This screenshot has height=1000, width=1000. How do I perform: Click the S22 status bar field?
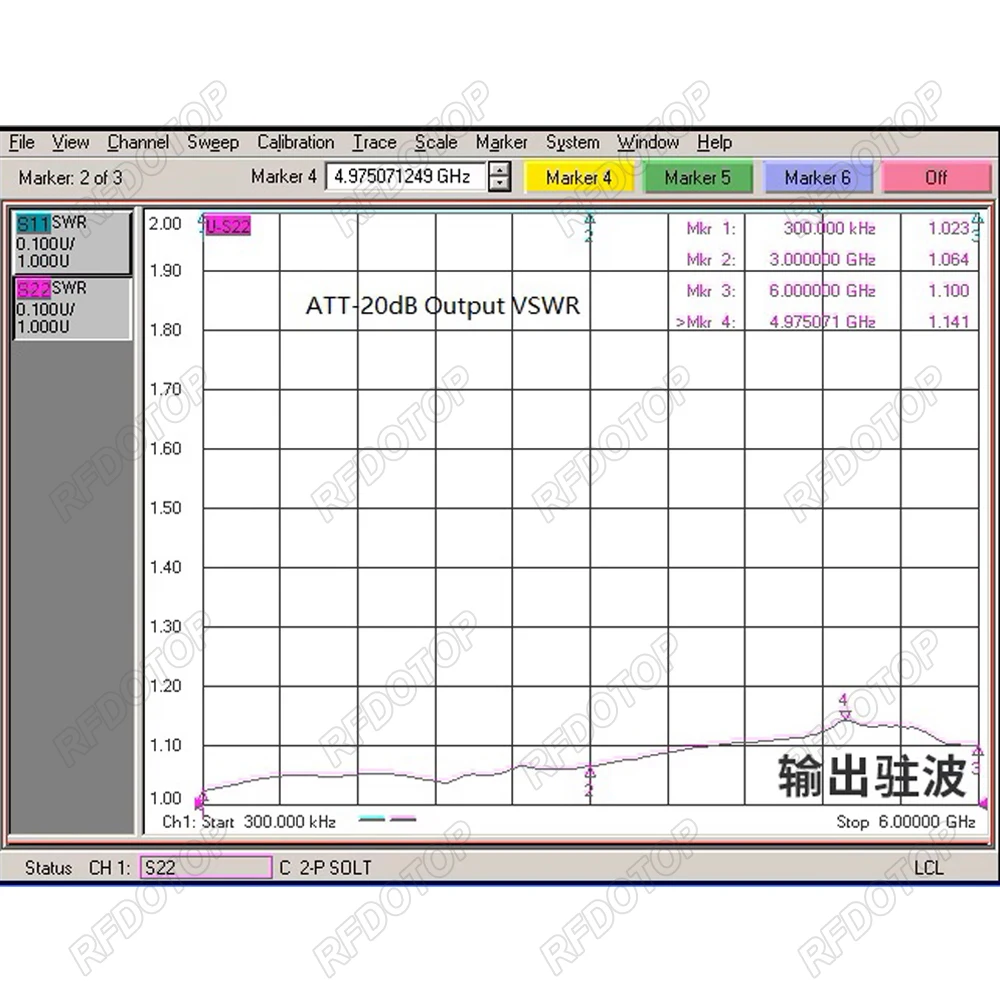pyautogui.click(x=206, y=867)
